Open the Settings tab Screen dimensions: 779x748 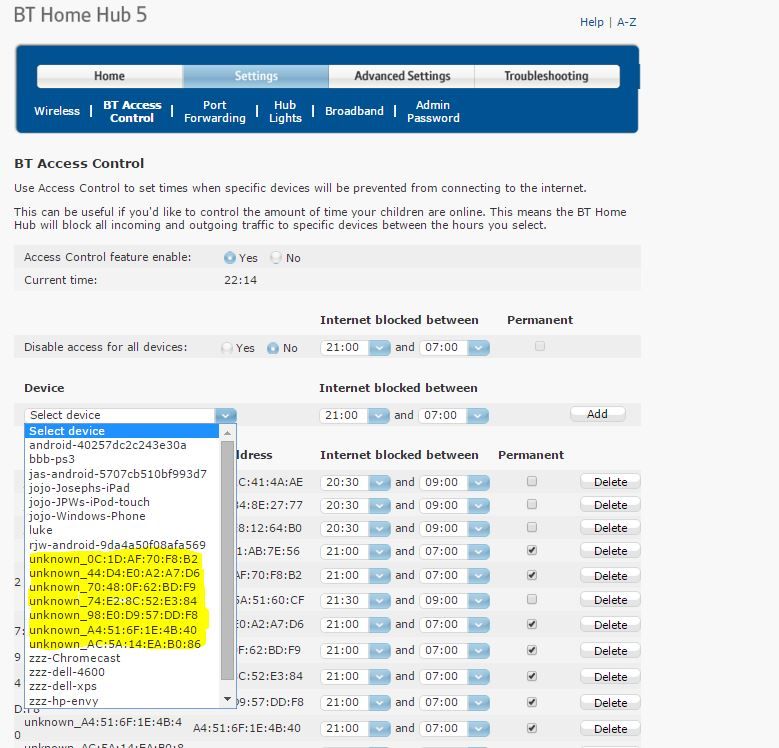click(256, 76)
